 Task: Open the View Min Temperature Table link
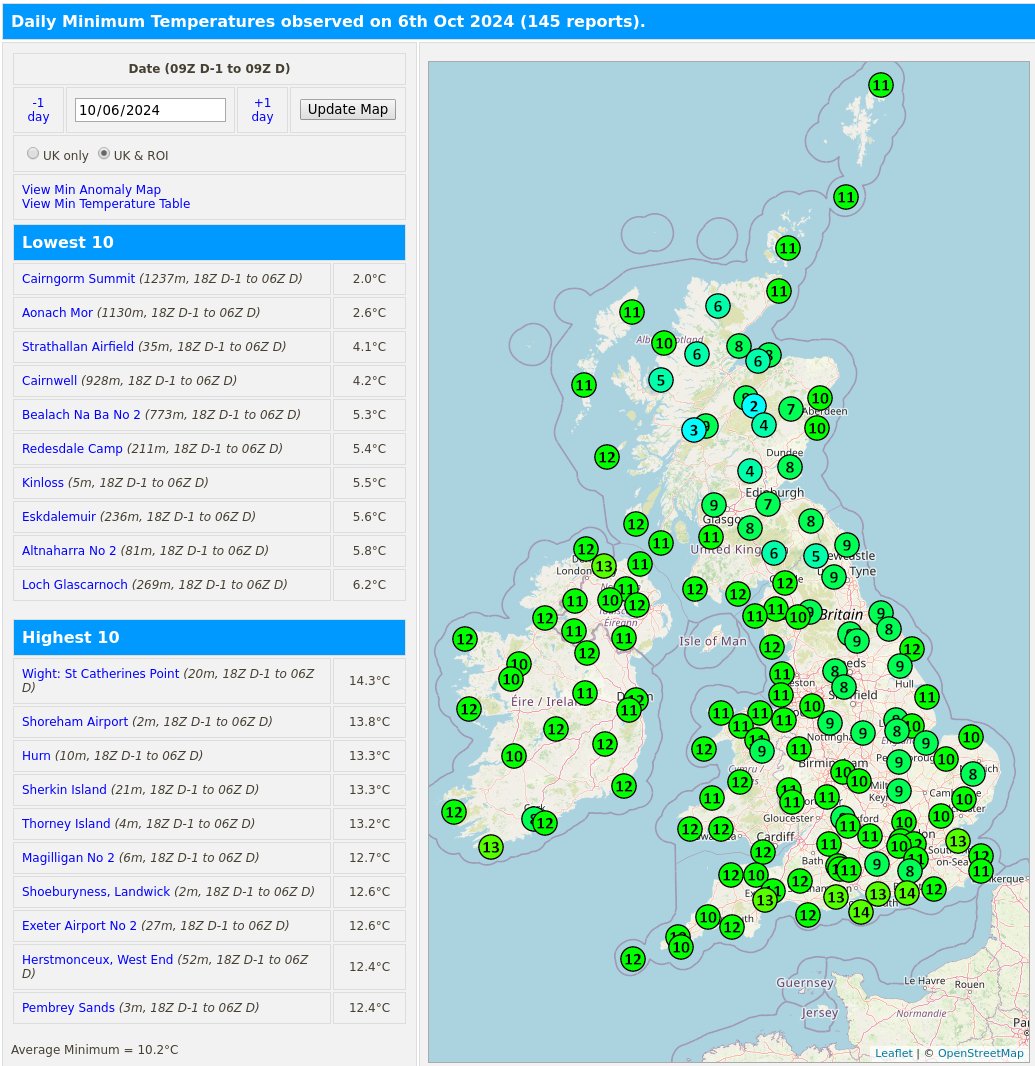click(x=106, y=203)
